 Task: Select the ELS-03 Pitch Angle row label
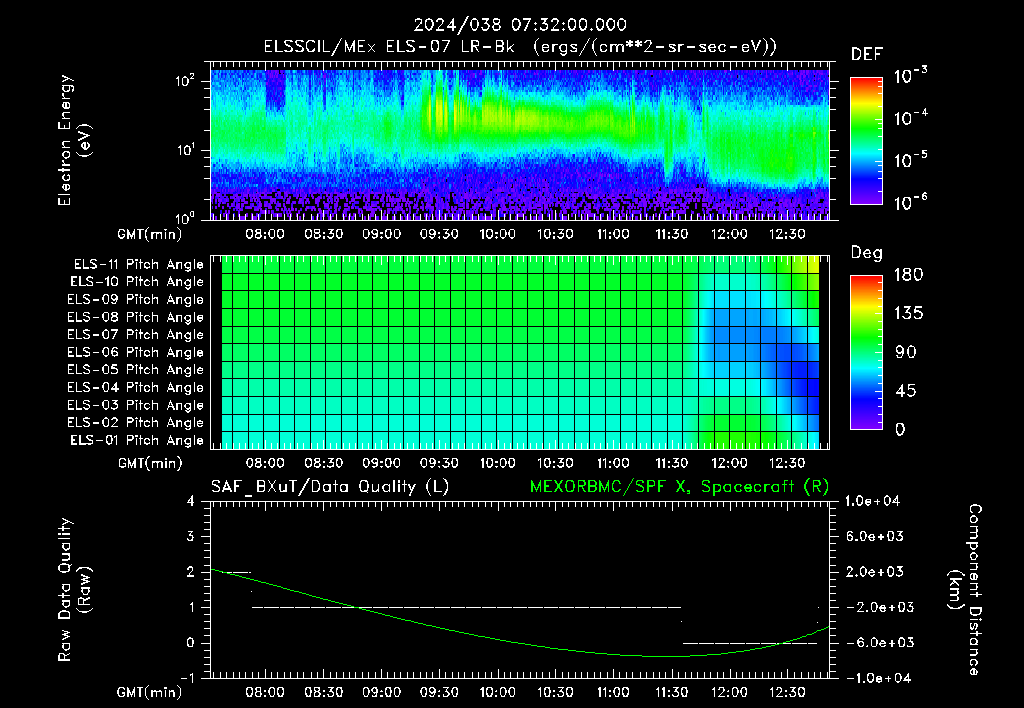point(135,405)
